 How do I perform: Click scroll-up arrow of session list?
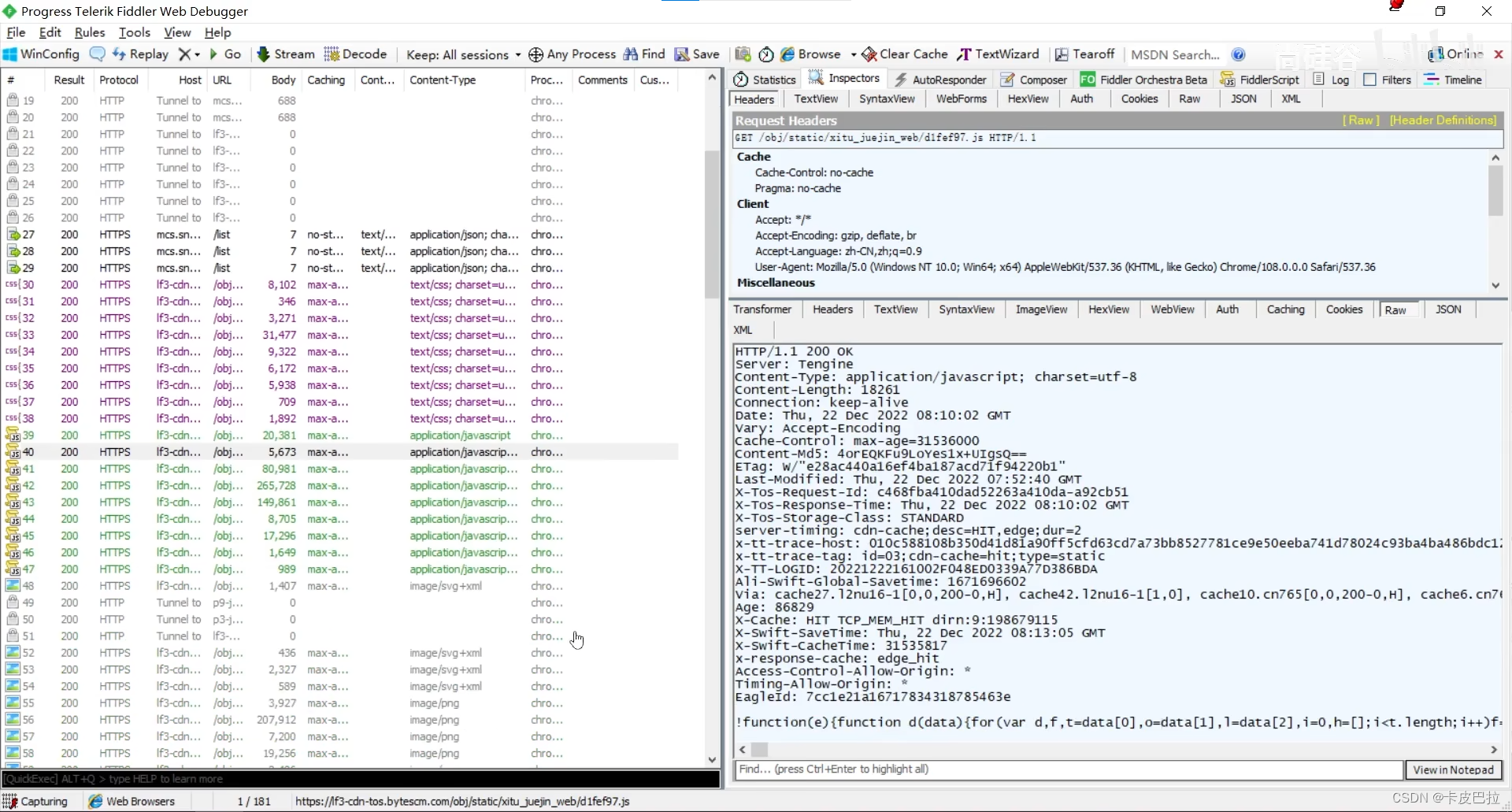point(712,78)
